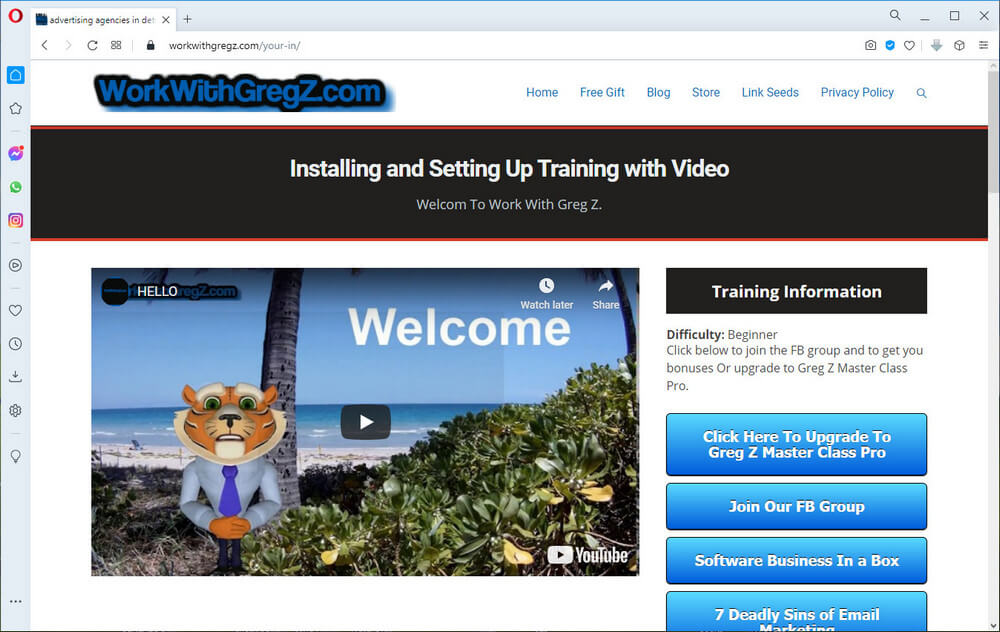Add page to bookmarks heart icon
This screenshot has height=632, width=1000.
[909, 45]
